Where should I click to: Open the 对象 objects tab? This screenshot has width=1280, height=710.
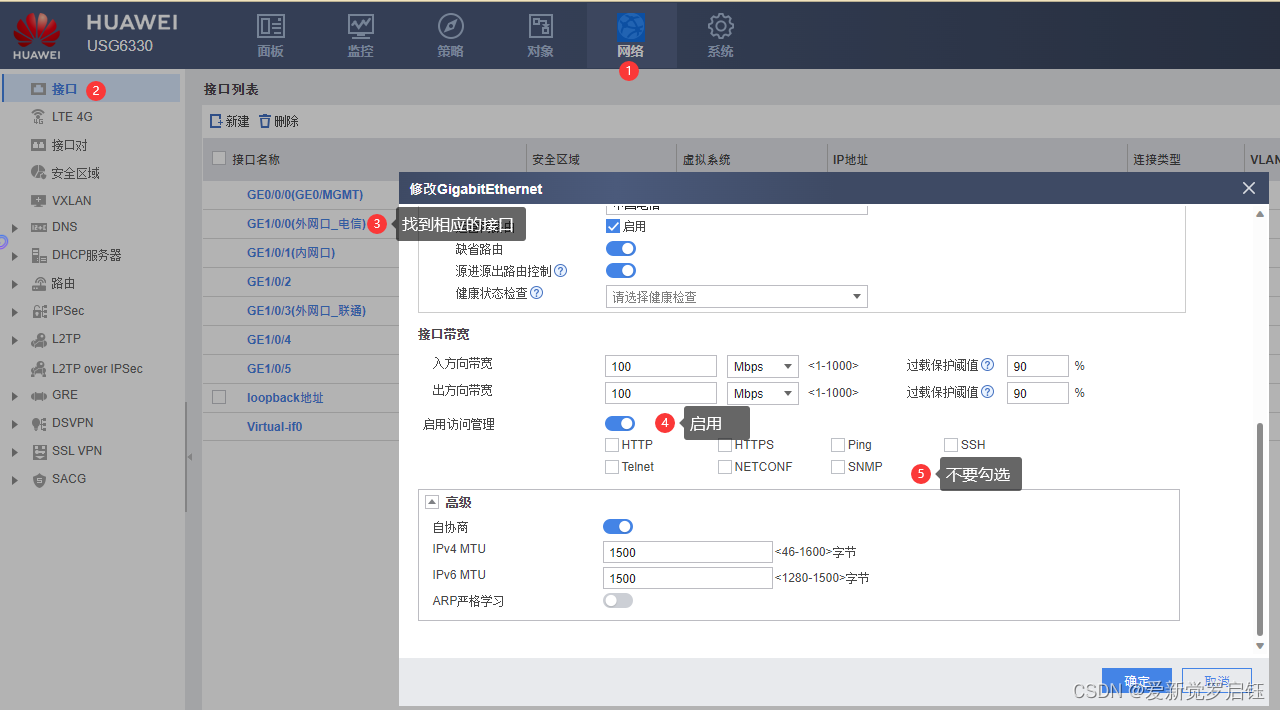540,36
